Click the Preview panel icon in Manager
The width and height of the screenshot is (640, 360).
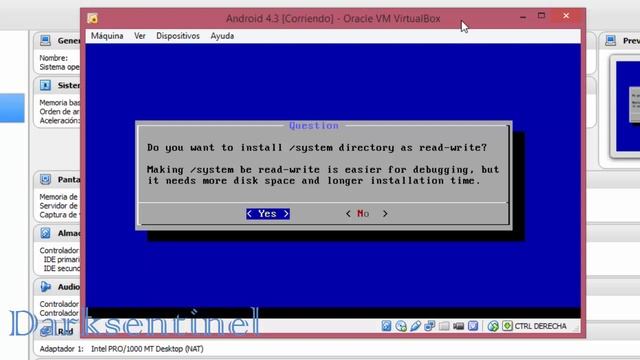[611, 40]
